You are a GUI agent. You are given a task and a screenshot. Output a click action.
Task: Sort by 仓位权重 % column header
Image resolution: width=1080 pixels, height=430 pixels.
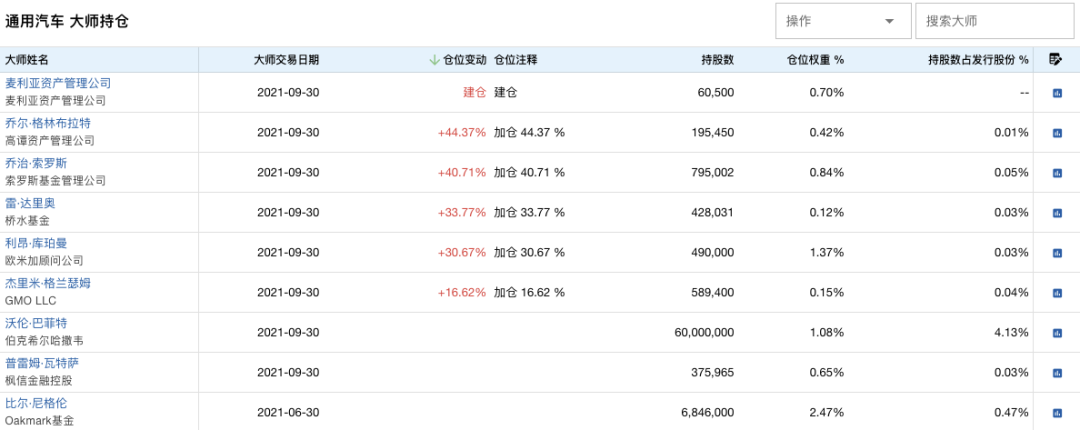click(x=816, y=60)
